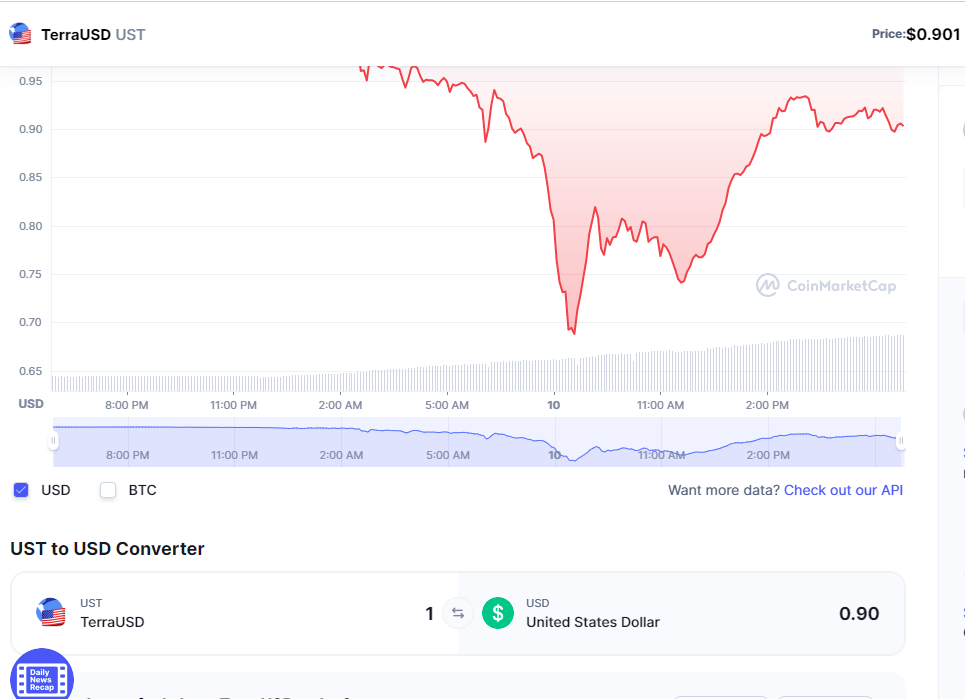Image resolution: width=965 pixels, height=699 pixels.
Task: Click the Price $0.901 readout
Action: (916, 34)
